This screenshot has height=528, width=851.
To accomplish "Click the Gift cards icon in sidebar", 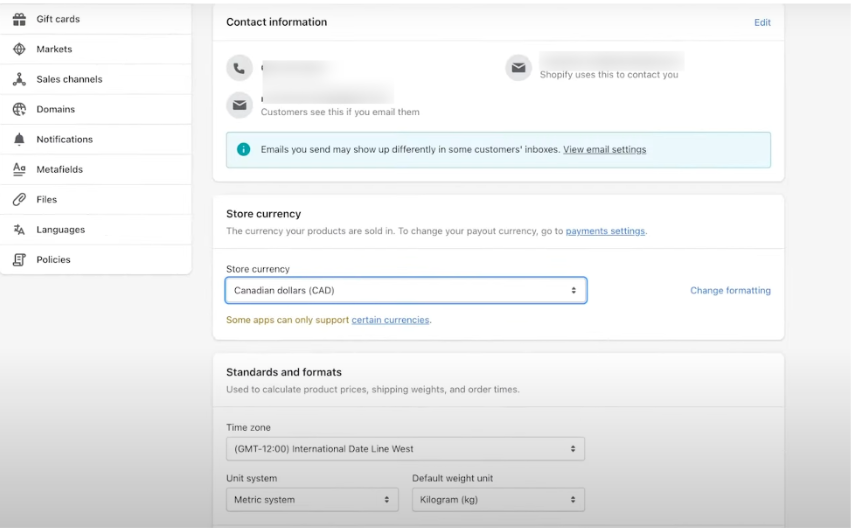I will 20,19.
